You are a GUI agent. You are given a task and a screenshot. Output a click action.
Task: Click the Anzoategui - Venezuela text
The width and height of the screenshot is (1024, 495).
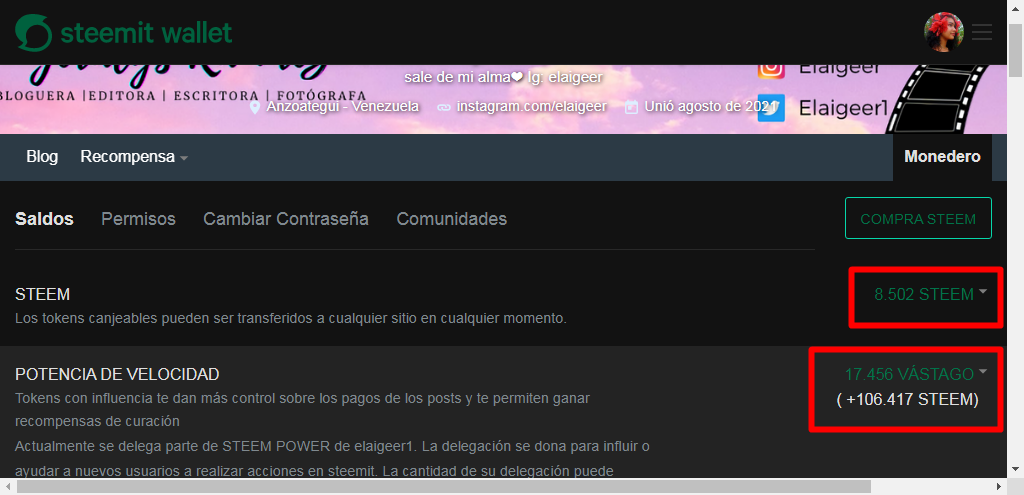pos(343,106)
